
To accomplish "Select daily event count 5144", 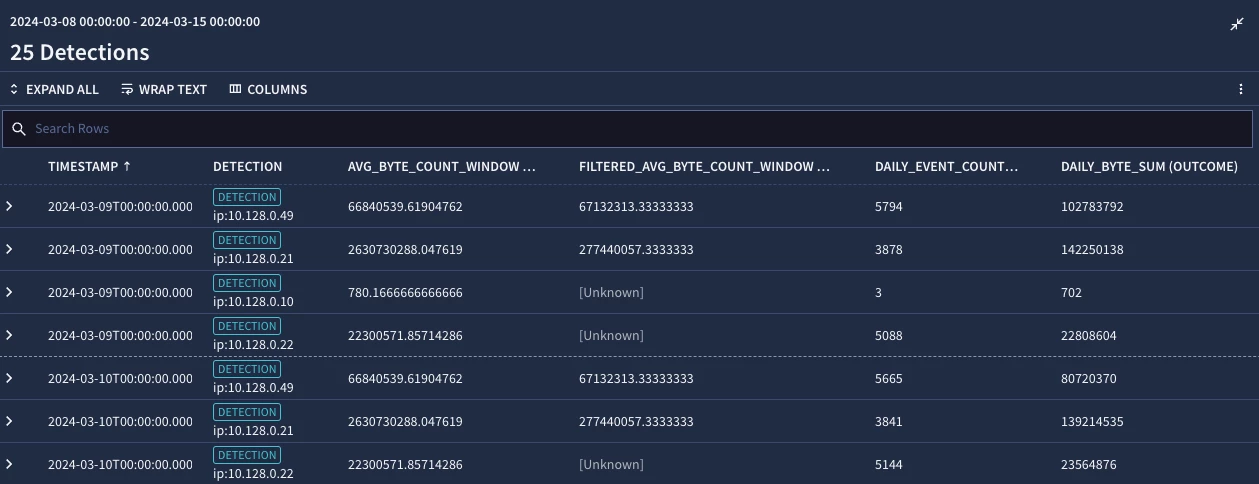I will (x=889, y=465).
